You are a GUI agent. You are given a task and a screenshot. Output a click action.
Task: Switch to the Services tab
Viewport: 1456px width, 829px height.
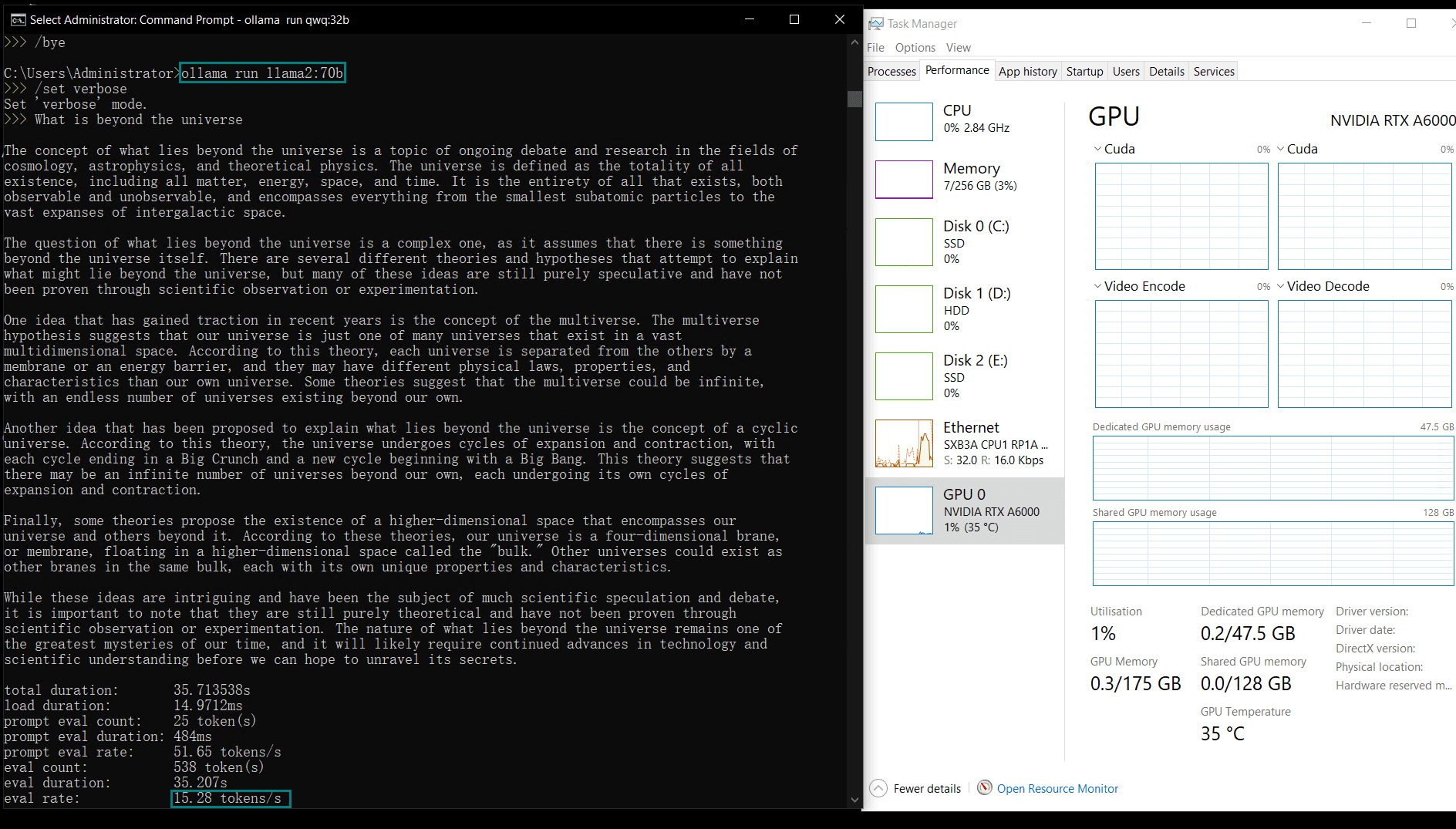click(1214, 72)
